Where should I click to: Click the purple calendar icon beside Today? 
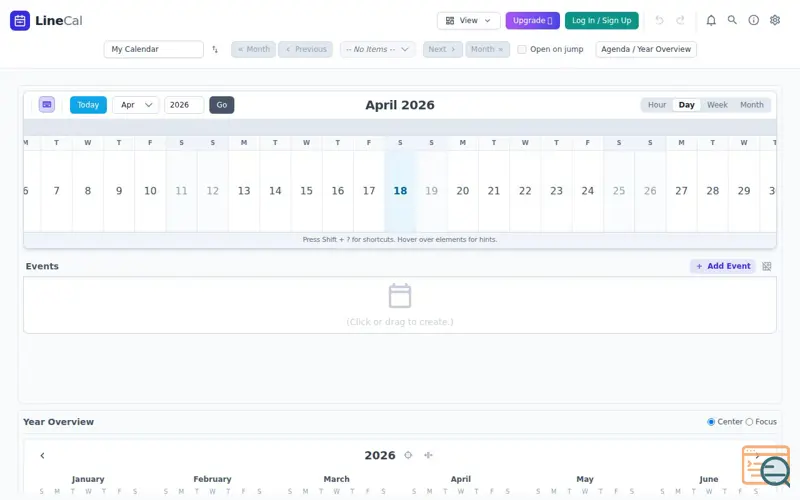click(x=47, y=105)
